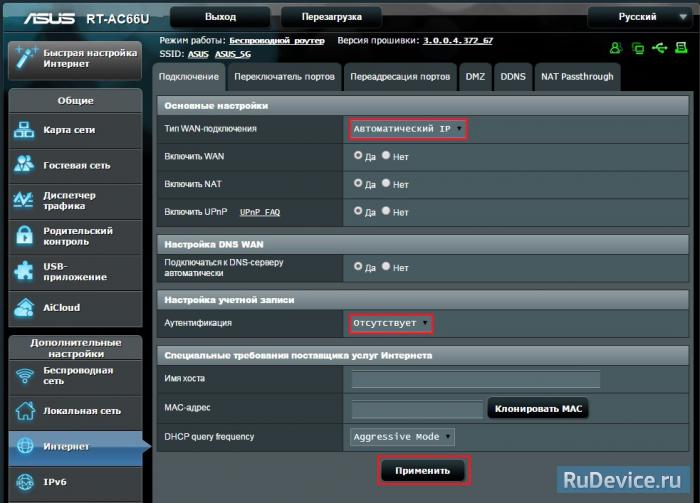Click the MAC-адрес input field
700x503 pixels.
pyautogui.click(x=417, y=409)
